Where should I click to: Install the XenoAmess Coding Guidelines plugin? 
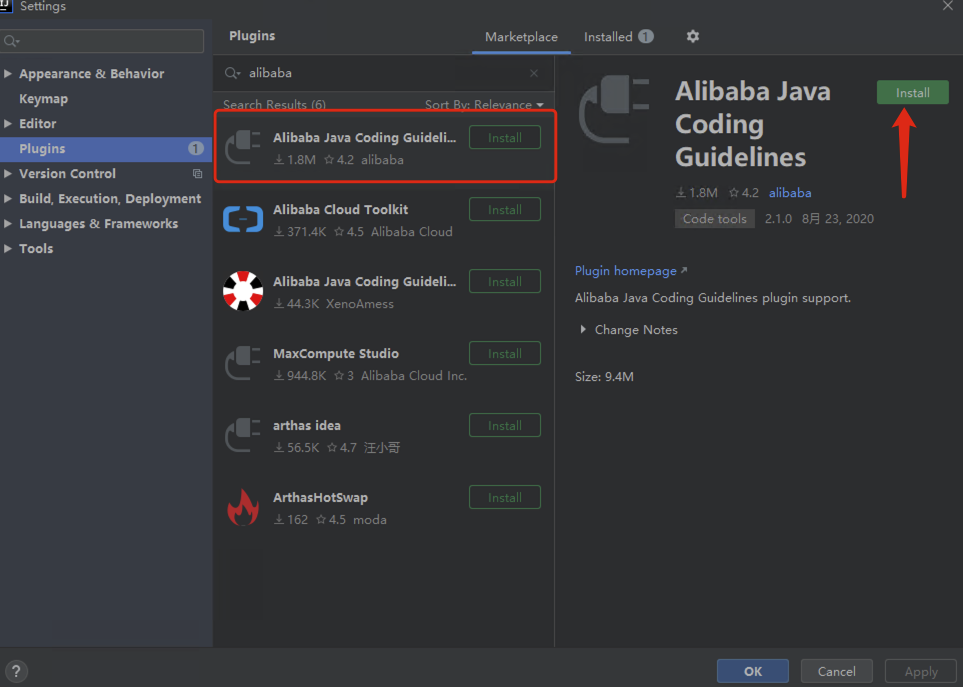(505, 281)
